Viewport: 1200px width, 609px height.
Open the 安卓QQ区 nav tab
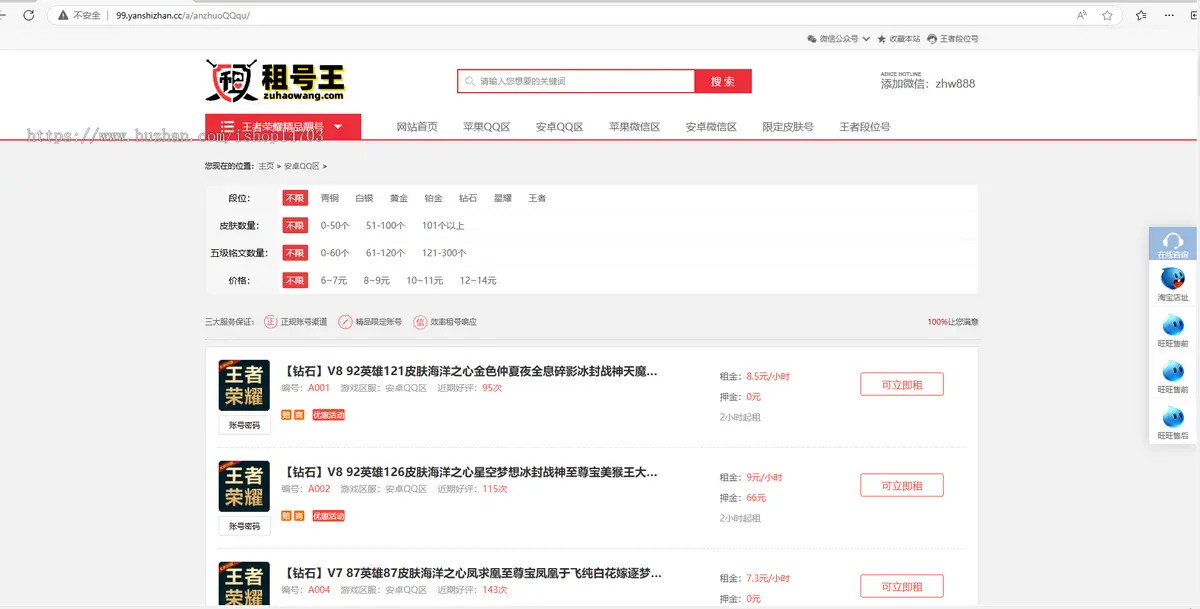point(559,127)
